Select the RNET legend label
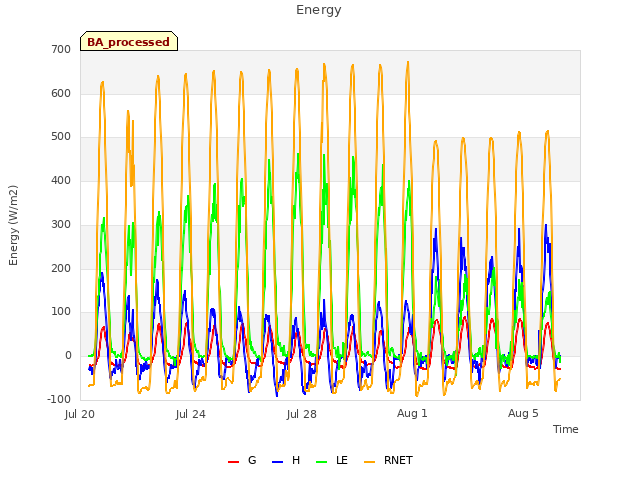Screen dimensions: 640x480 click(x=398, y=460)
